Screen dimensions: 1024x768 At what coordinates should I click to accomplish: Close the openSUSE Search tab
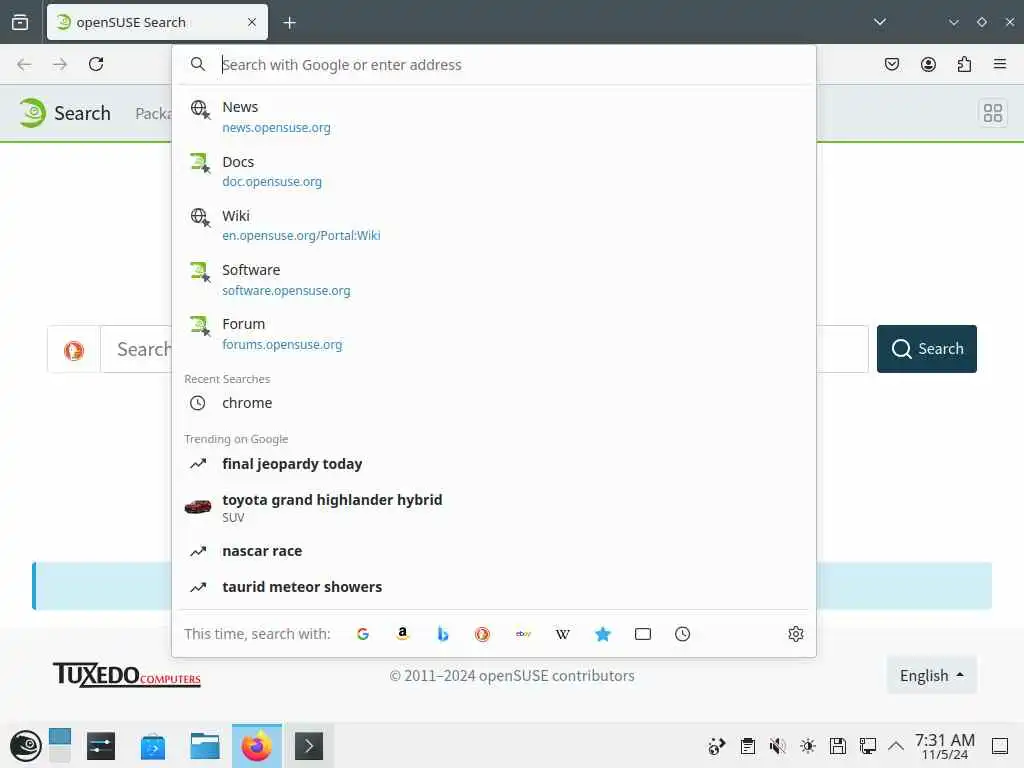tap(252, 22)
